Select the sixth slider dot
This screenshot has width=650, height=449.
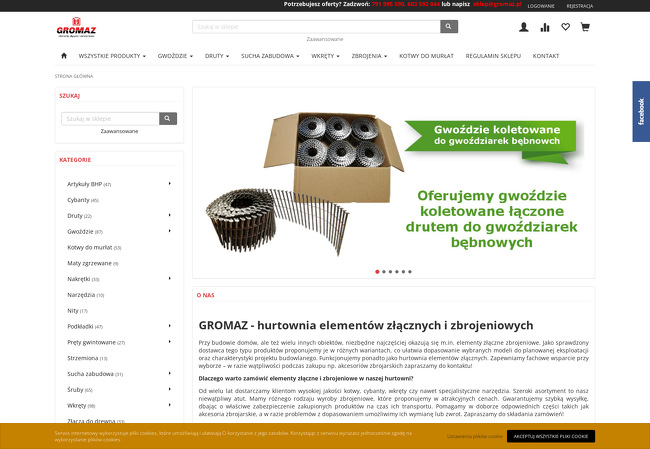click(x=410, y=272)
